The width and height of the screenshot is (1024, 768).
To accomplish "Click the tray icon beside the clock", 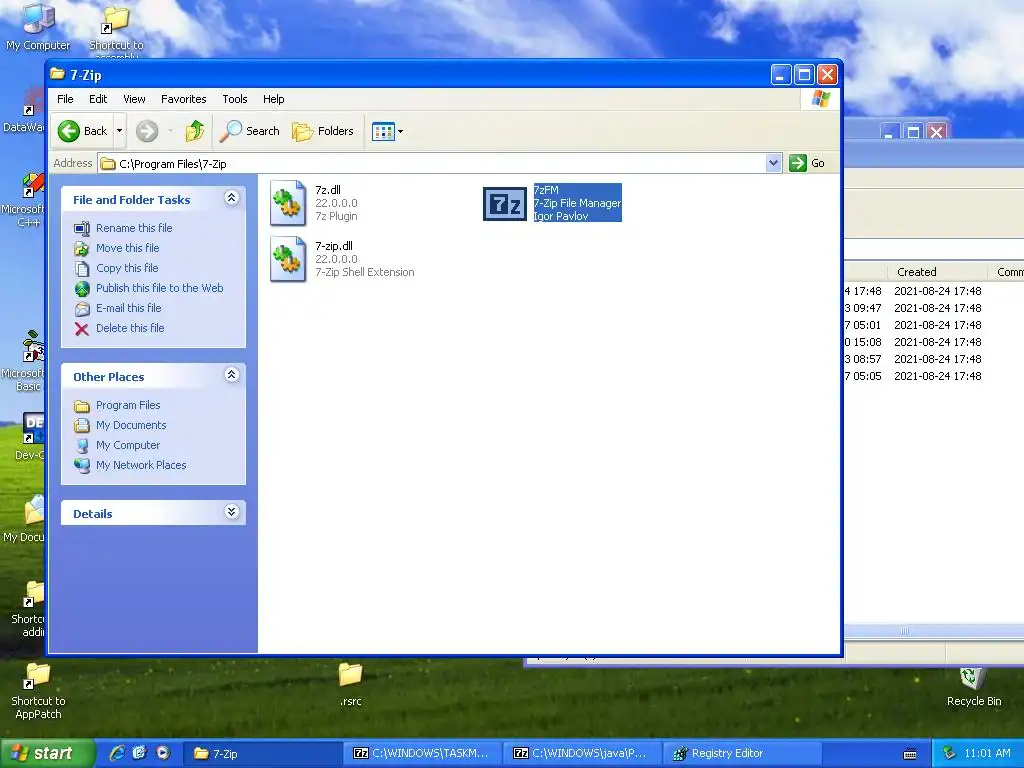I will point(950,753).
